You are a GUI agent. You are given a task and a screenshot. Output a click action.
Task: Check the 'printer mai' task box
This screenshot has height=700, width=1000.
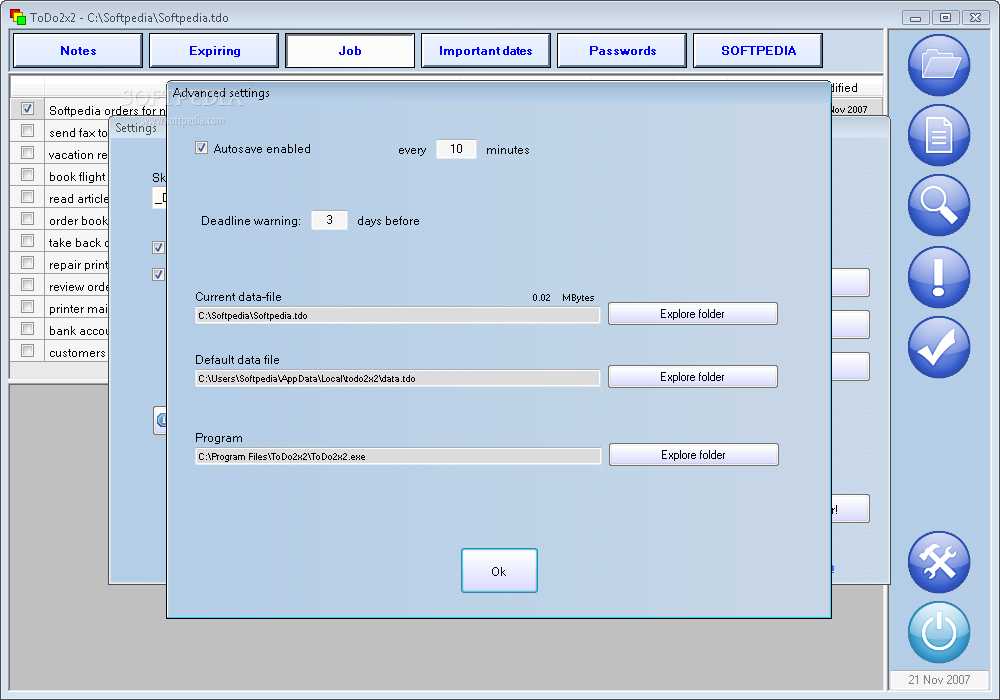(x=27, y=307)
